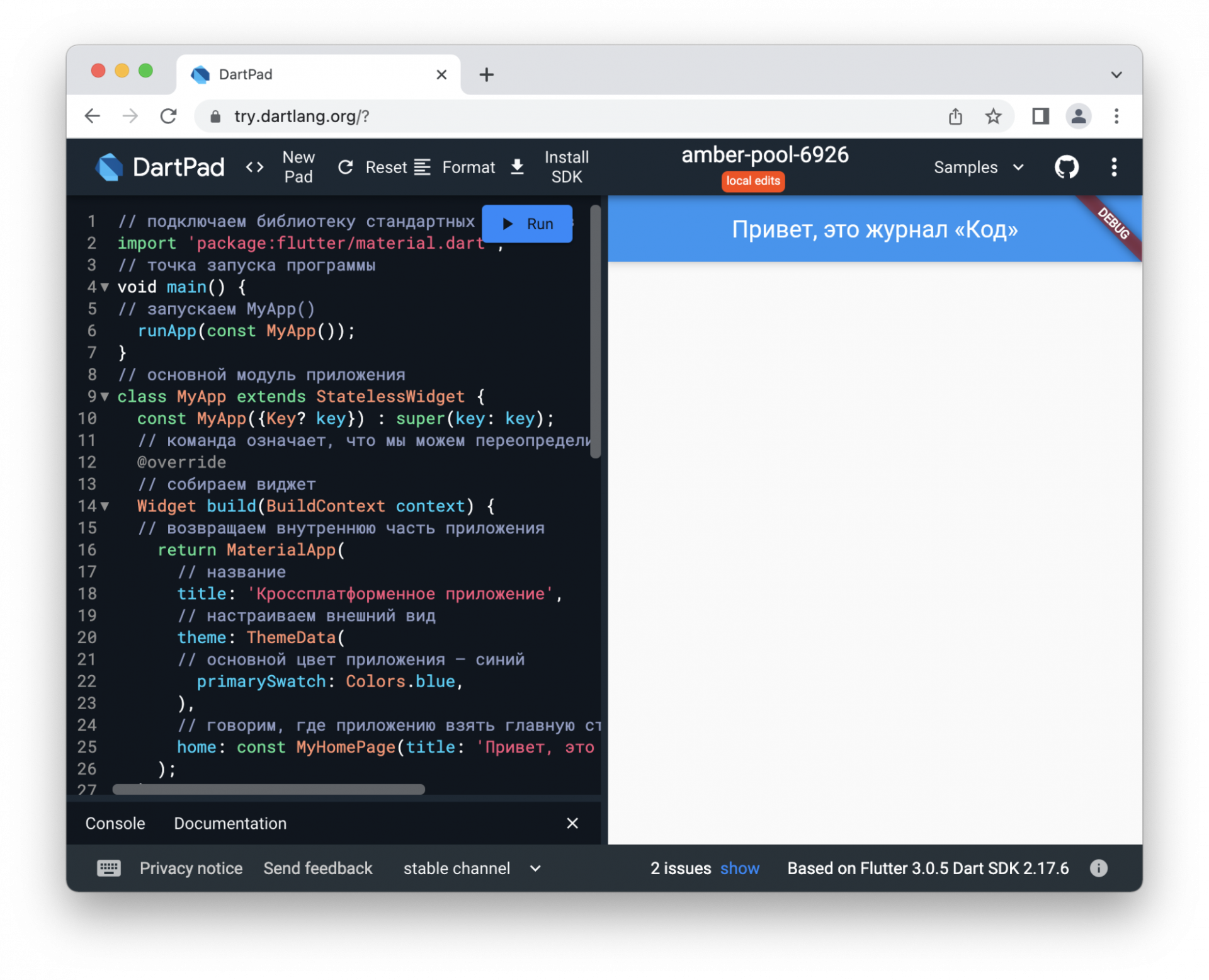Click the GitHub icon
1209x980 pixels.
[x=1068, y=166]
